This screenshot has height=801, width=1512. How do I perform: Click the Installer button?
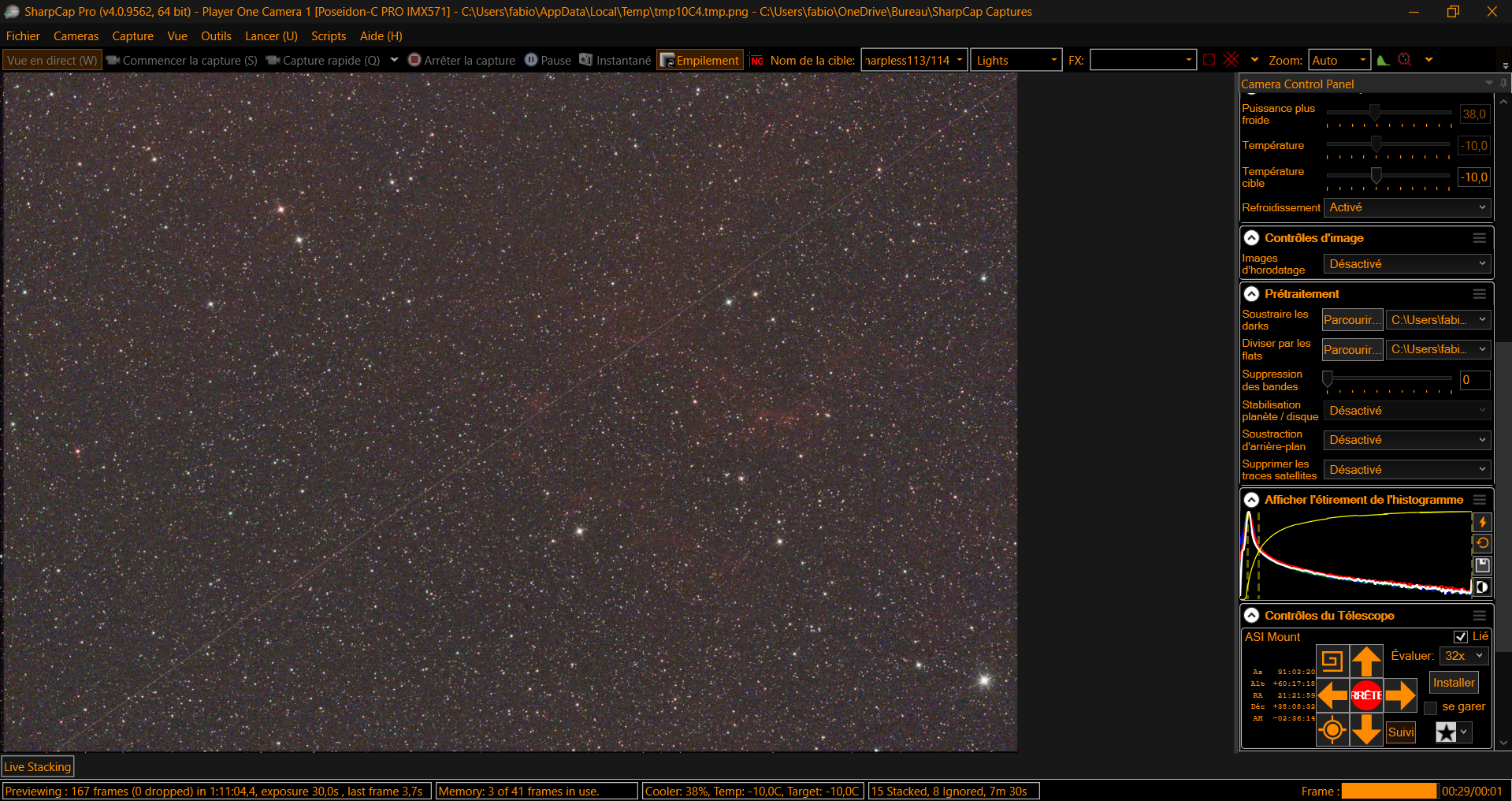(1454, 683)
